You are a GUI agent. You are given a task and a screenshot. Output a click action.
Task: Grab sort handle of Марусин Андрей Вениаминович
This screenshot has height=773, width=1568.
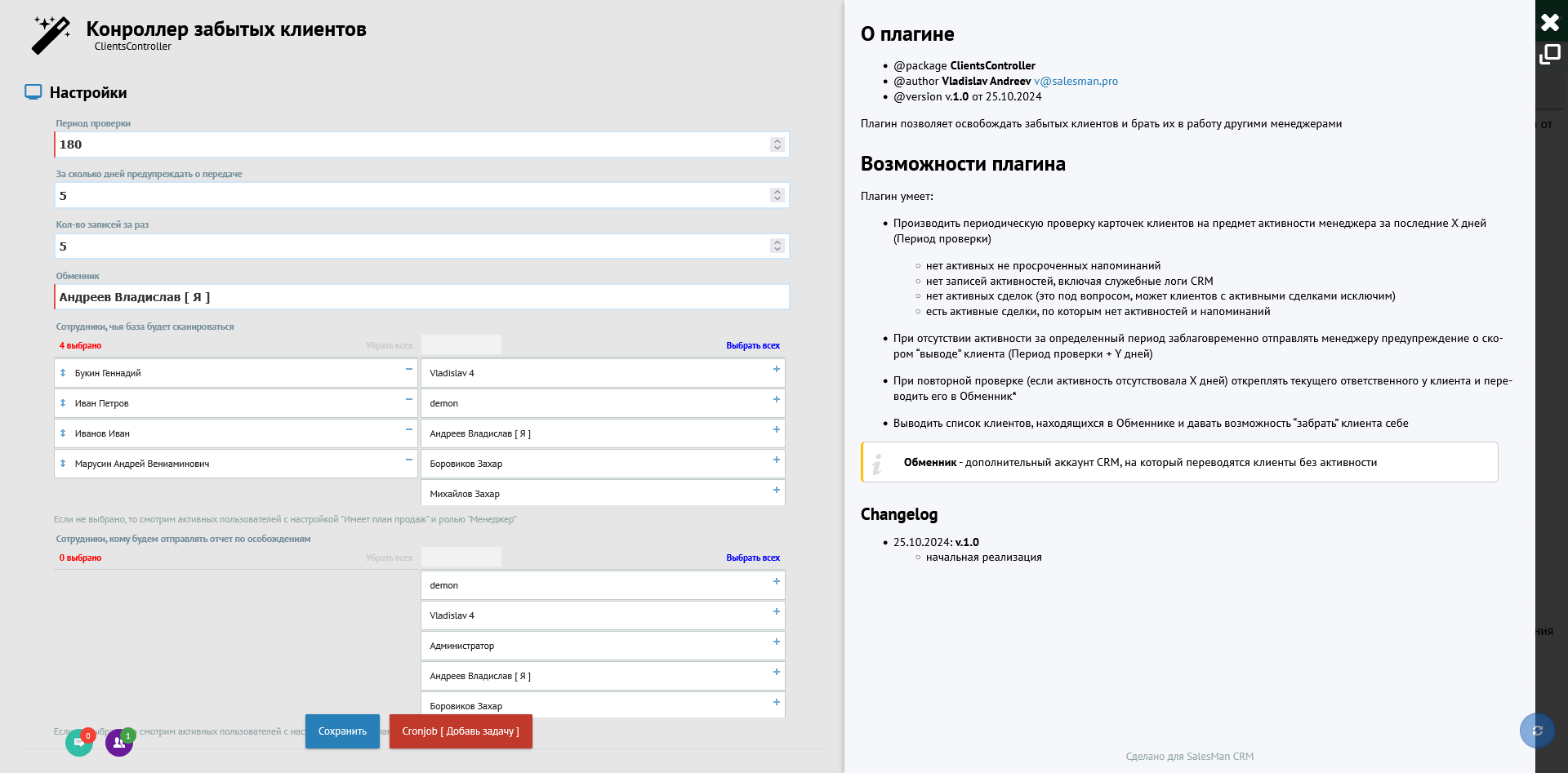point(63,464)
